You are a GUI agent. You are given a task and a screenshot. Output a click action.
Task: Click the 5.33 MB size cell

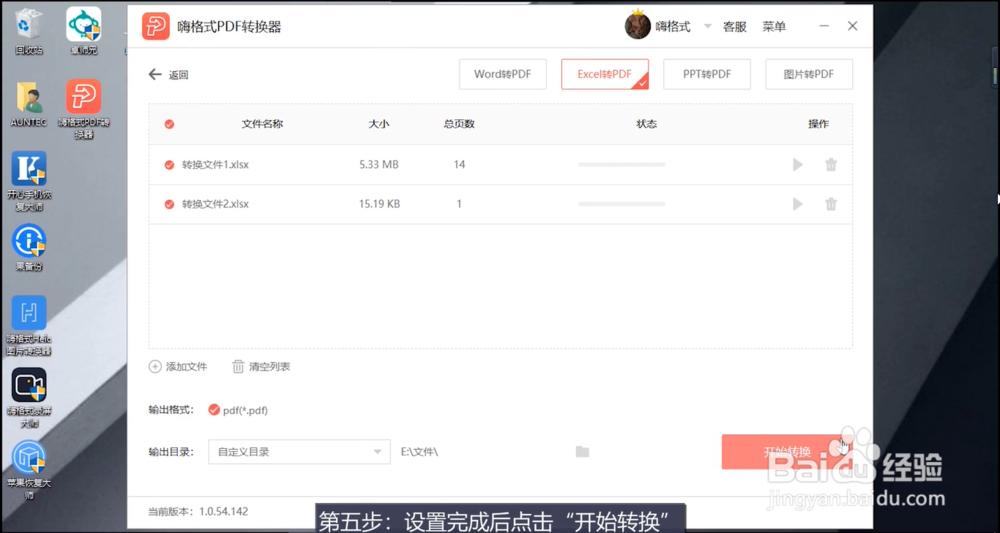[x=379, y=164]
